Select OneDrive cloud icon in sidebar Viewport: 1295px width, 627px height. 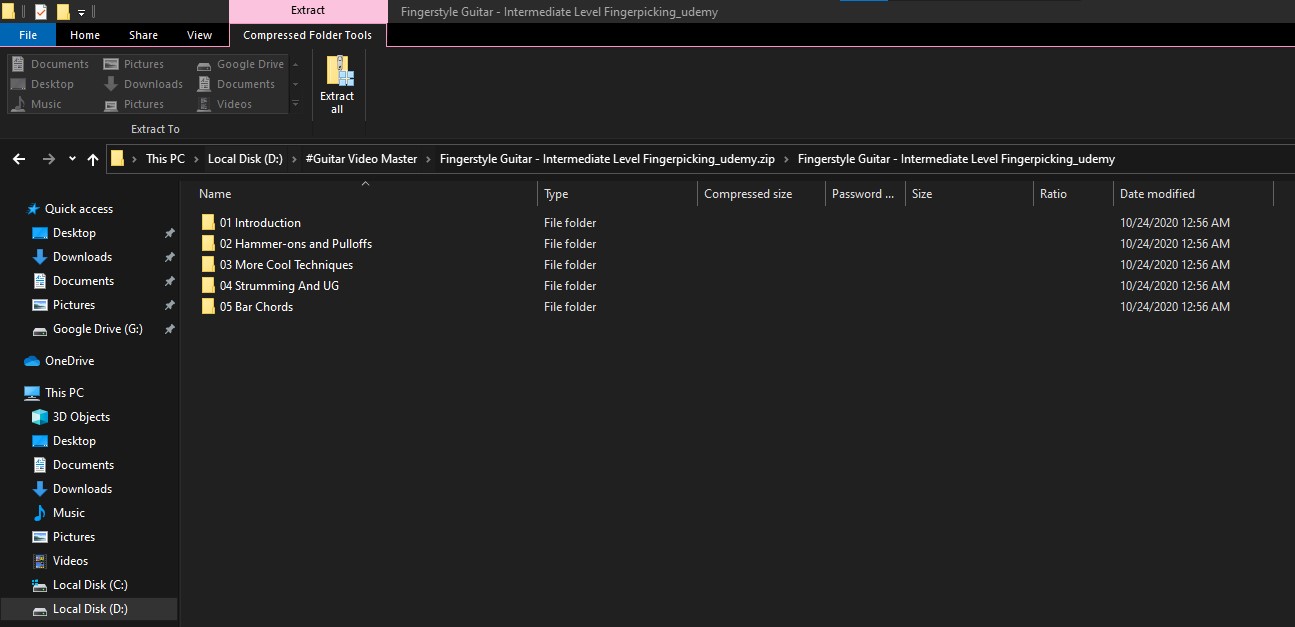tap(32, 361)
